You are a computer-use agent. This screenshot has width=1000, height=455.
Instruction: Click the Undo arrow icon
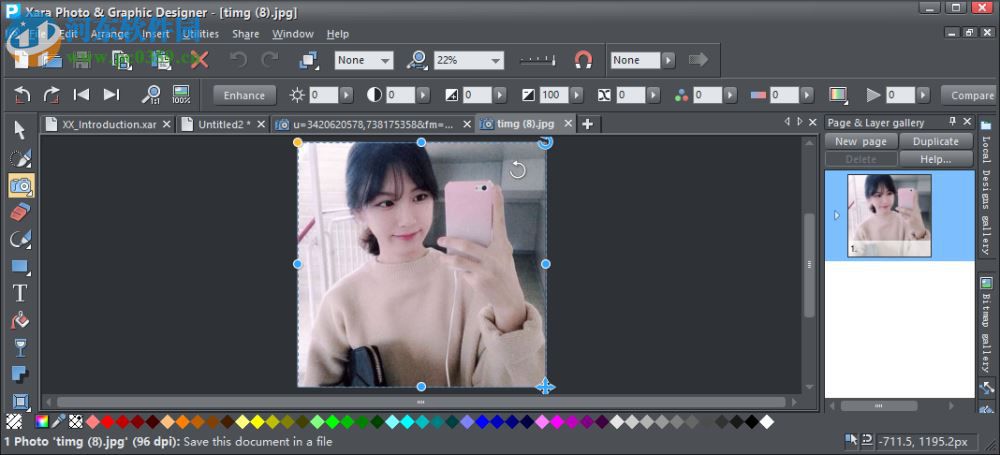click(238, 60)
